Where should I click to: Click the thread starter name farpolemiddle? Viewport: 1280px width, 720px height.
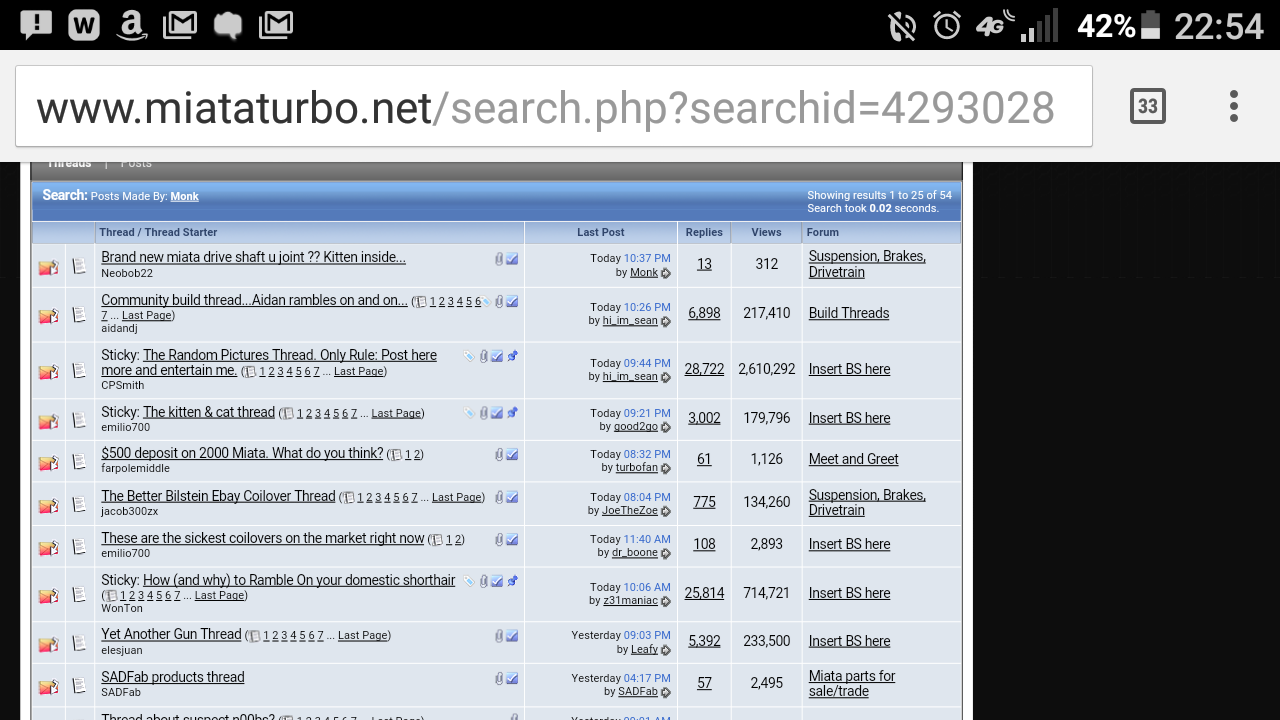pyautogui.click(x=135, y=469)
